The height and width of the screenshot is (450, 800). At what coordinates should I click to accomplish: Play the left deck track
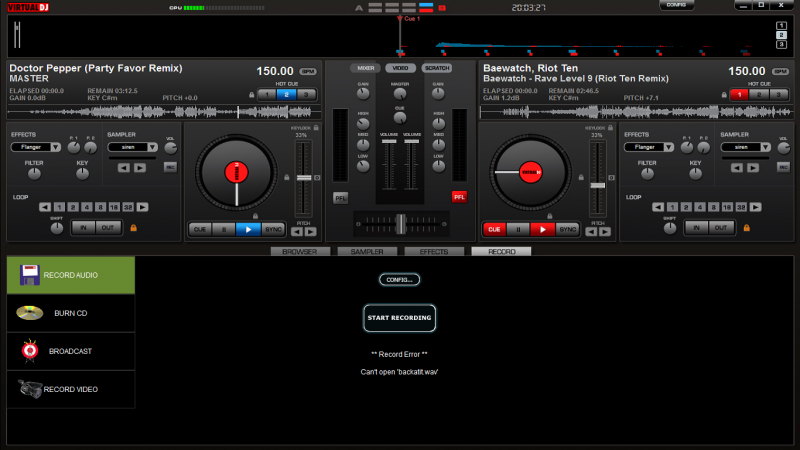[248, 230]
